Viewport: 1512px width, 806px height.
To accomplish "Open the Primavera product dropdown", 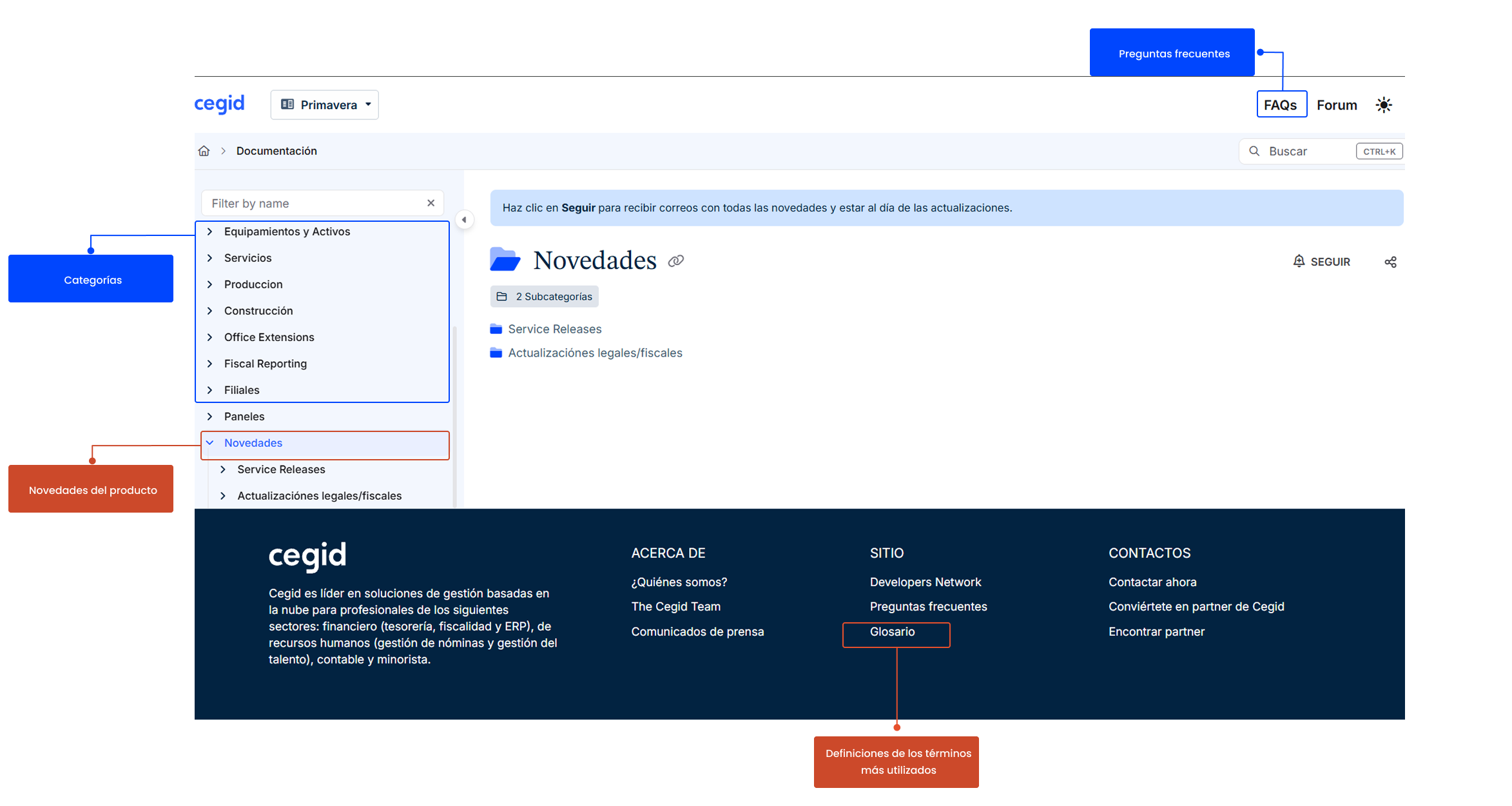I will click(325, 104).
